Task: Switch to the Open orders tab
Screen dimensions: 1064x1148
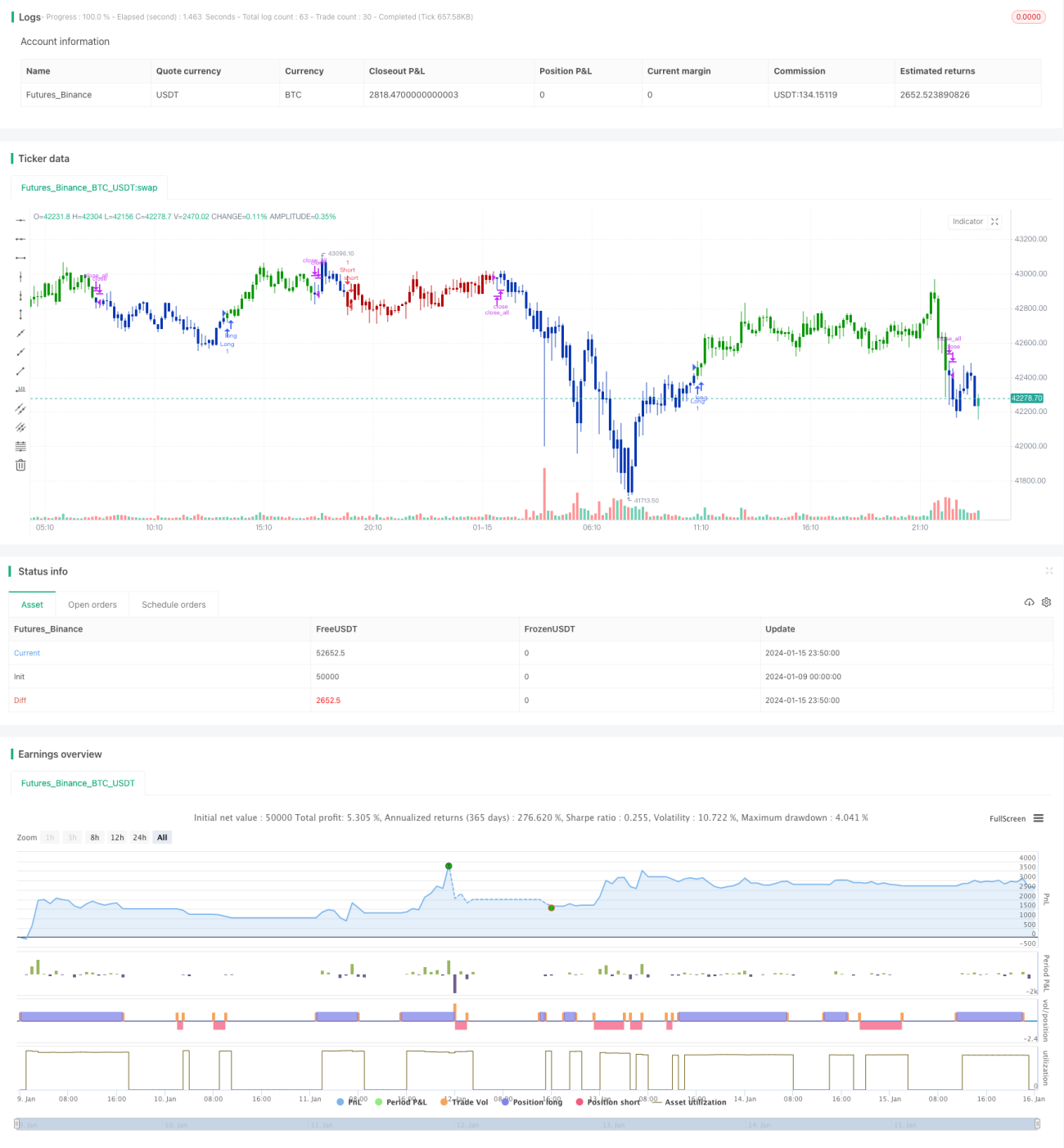Action: (x=92, y=605)
